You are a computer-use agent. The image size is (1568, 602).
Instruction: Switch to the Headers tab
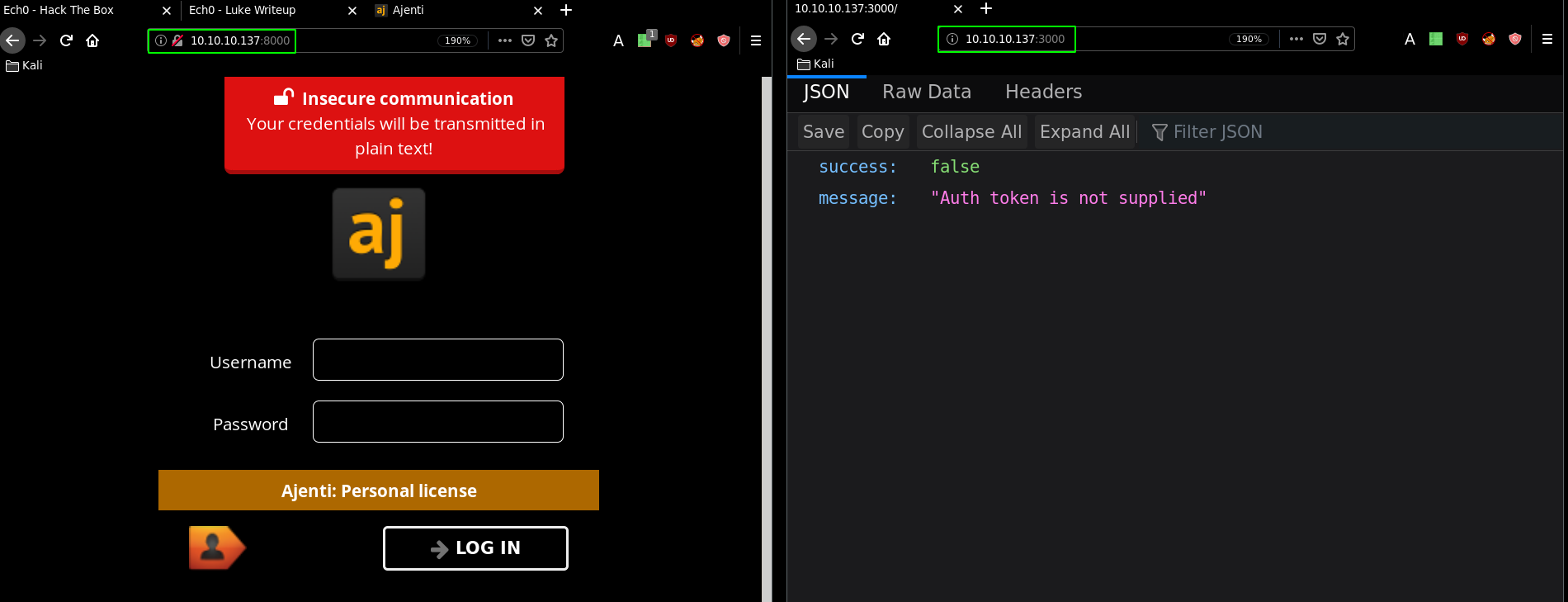1043,92
